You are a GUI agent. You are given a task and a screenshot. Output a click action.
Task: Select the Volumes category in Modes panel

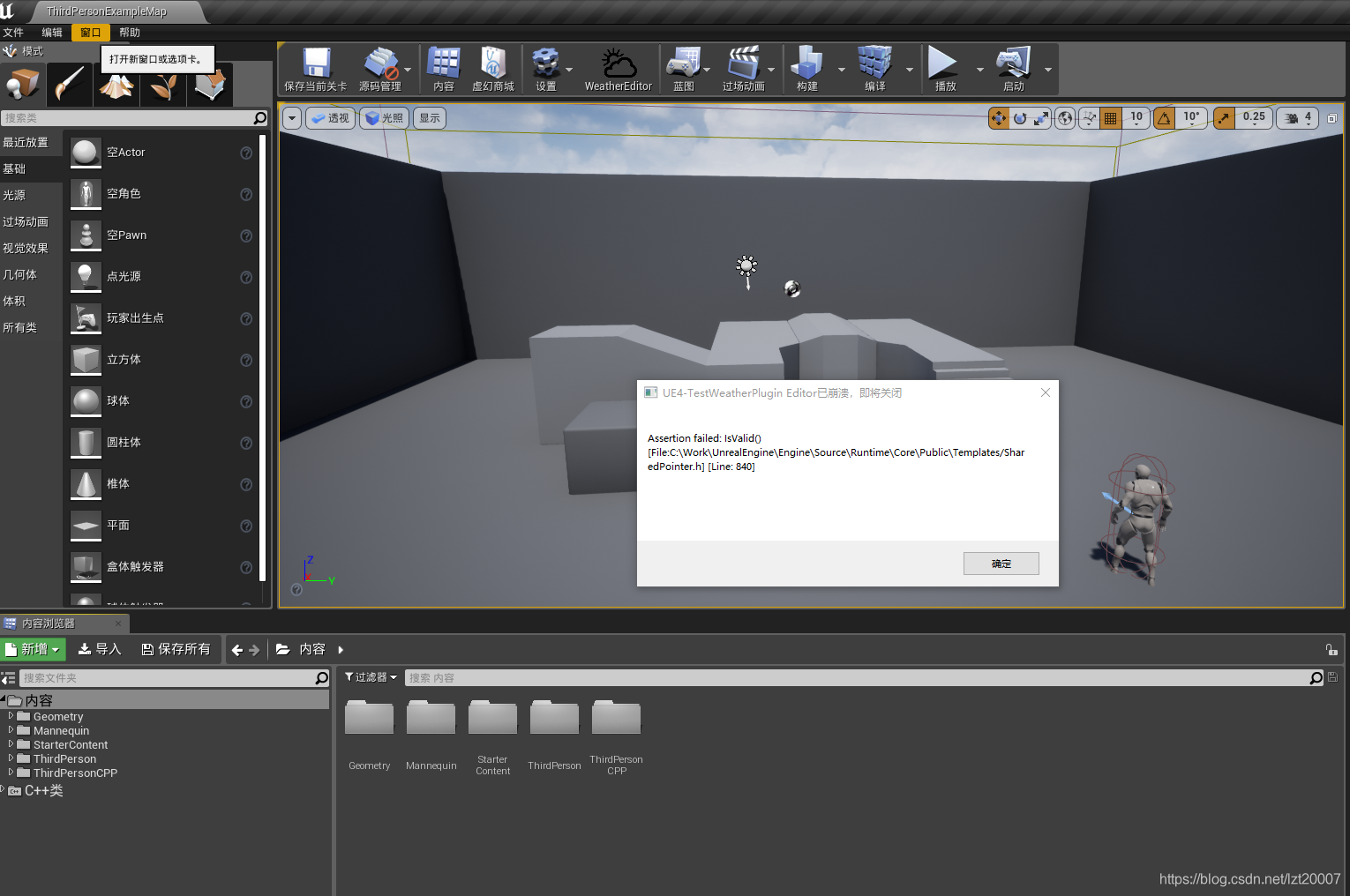(31, 301)
